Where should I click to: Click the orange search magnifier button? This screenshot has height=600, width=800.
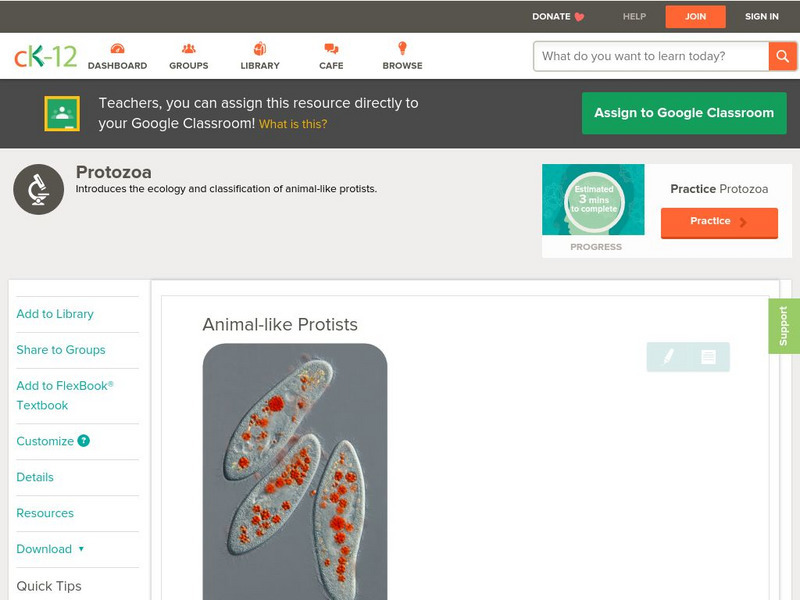782,56
